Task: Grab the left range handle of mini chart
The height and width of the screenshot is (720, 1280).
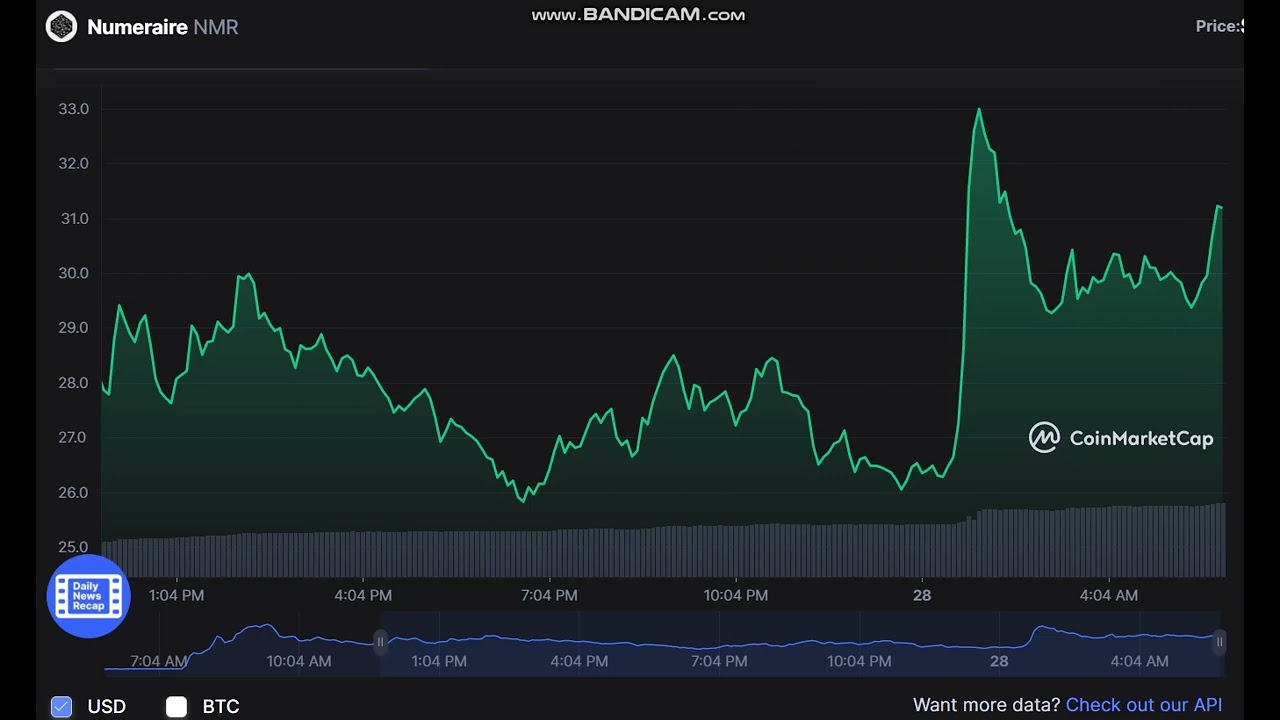Action: 380,641
